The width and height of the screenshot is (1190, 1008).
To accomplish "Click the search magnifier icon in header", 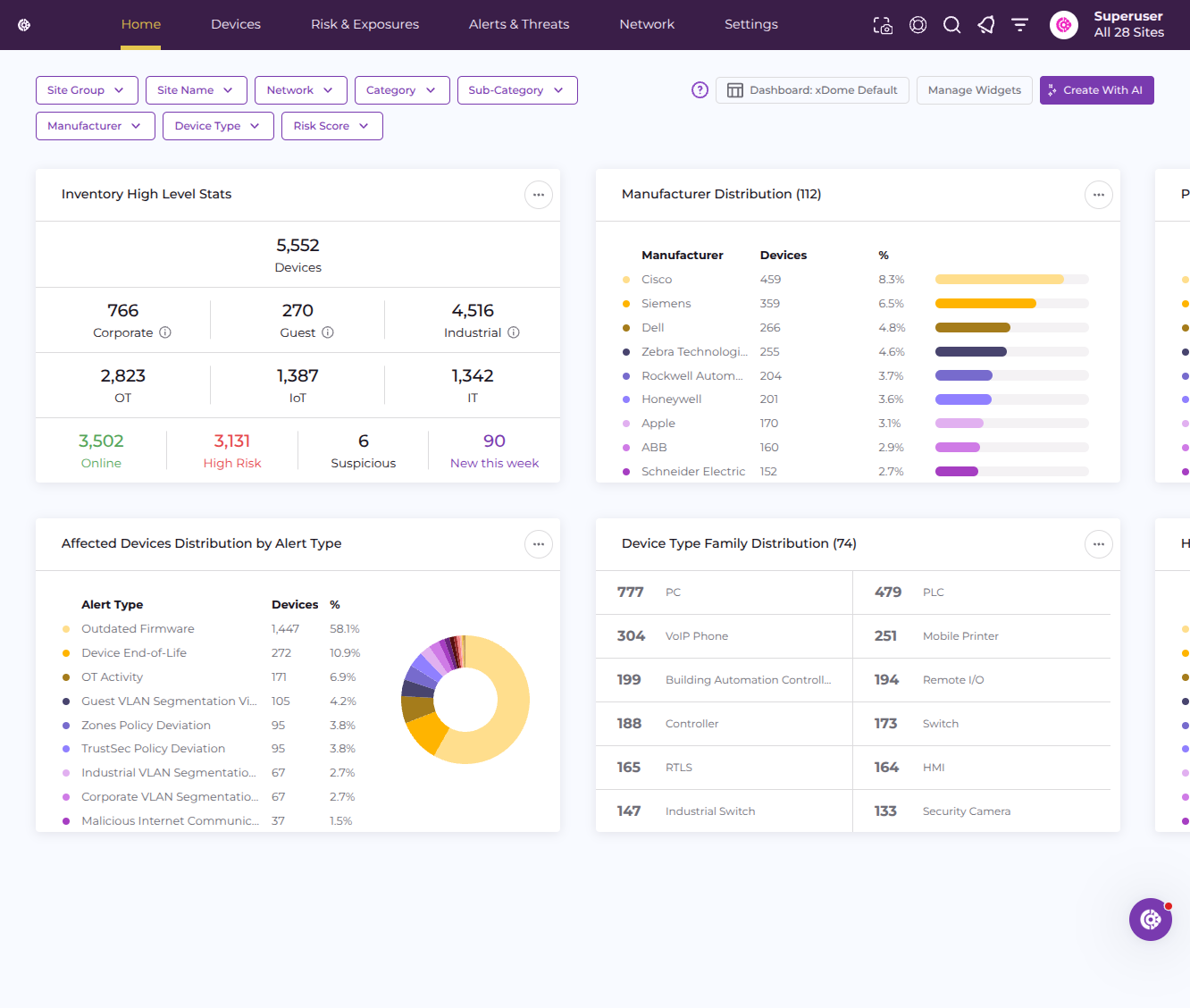I will [x=952, y=25].
